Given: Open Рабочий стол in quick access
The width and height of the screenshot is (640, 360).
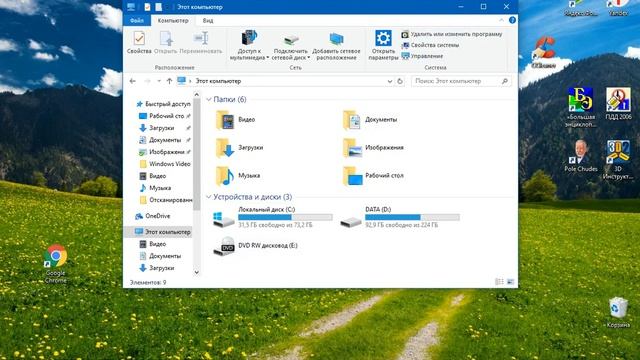Looking at the screenshot, I should pyautogui.click(x=162, y=116).
